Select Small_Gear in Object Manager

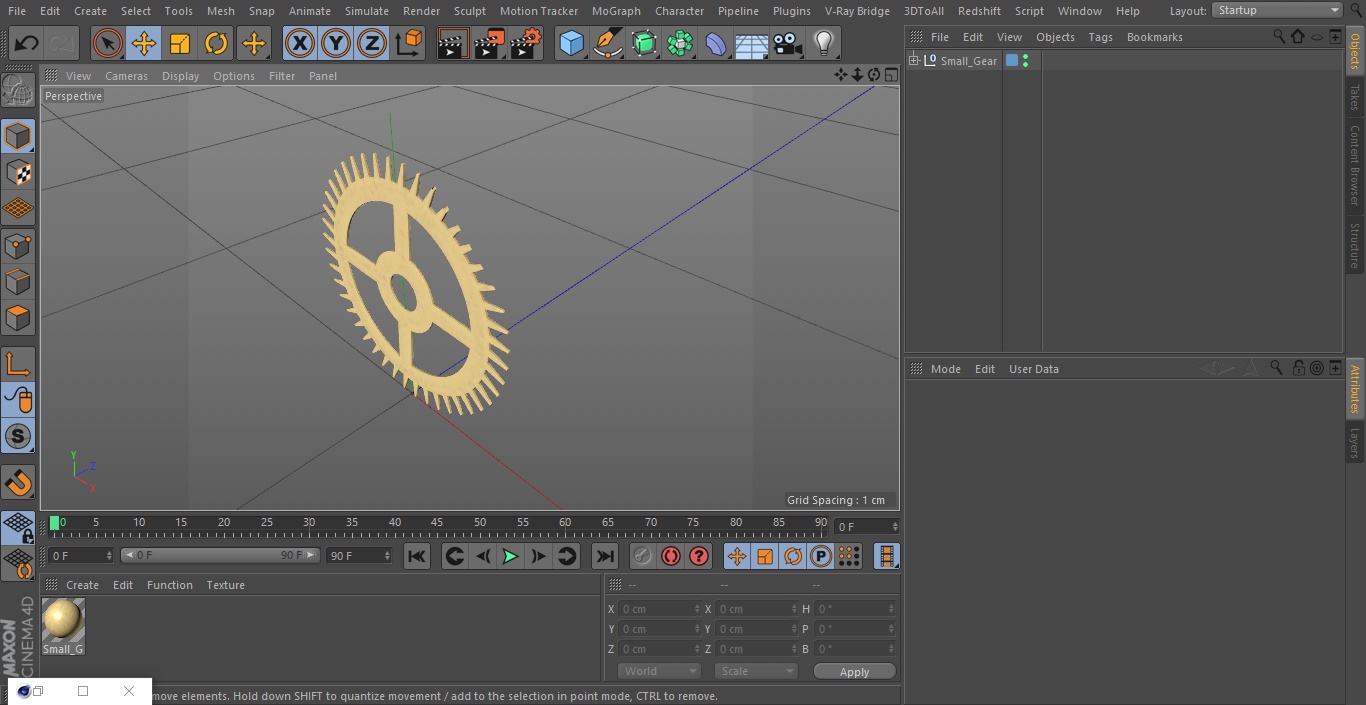point(968,61)
